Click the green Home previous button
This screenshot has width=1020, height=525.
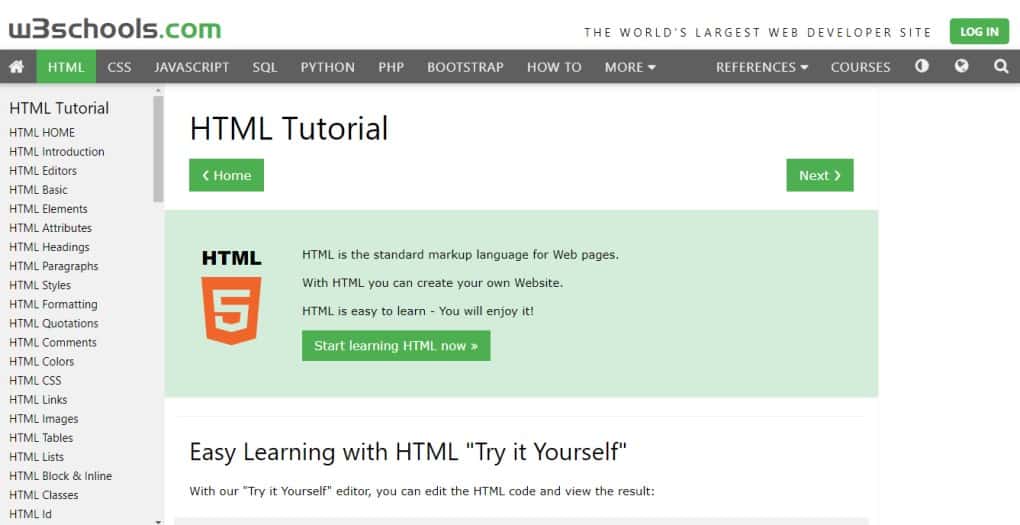226,175
